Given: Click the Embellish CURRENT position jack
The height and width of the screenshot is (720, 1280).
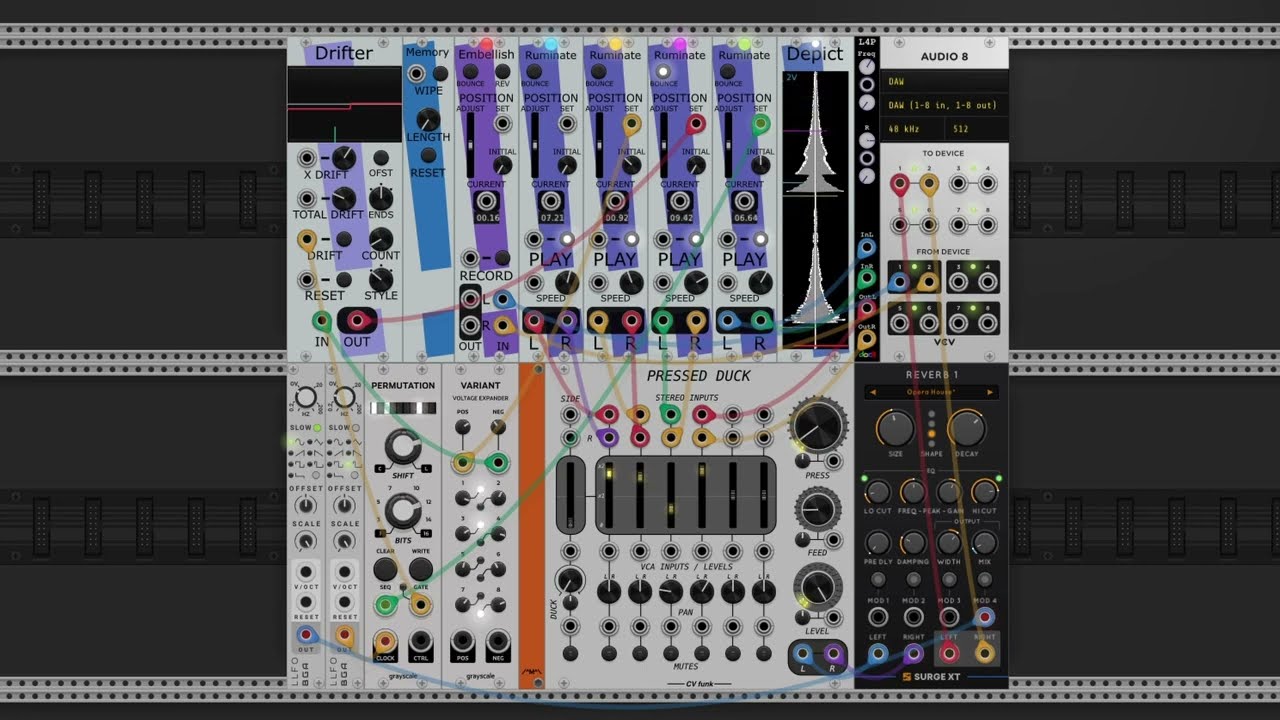Looking at the screenshot, I should click(x=487, y=201).
